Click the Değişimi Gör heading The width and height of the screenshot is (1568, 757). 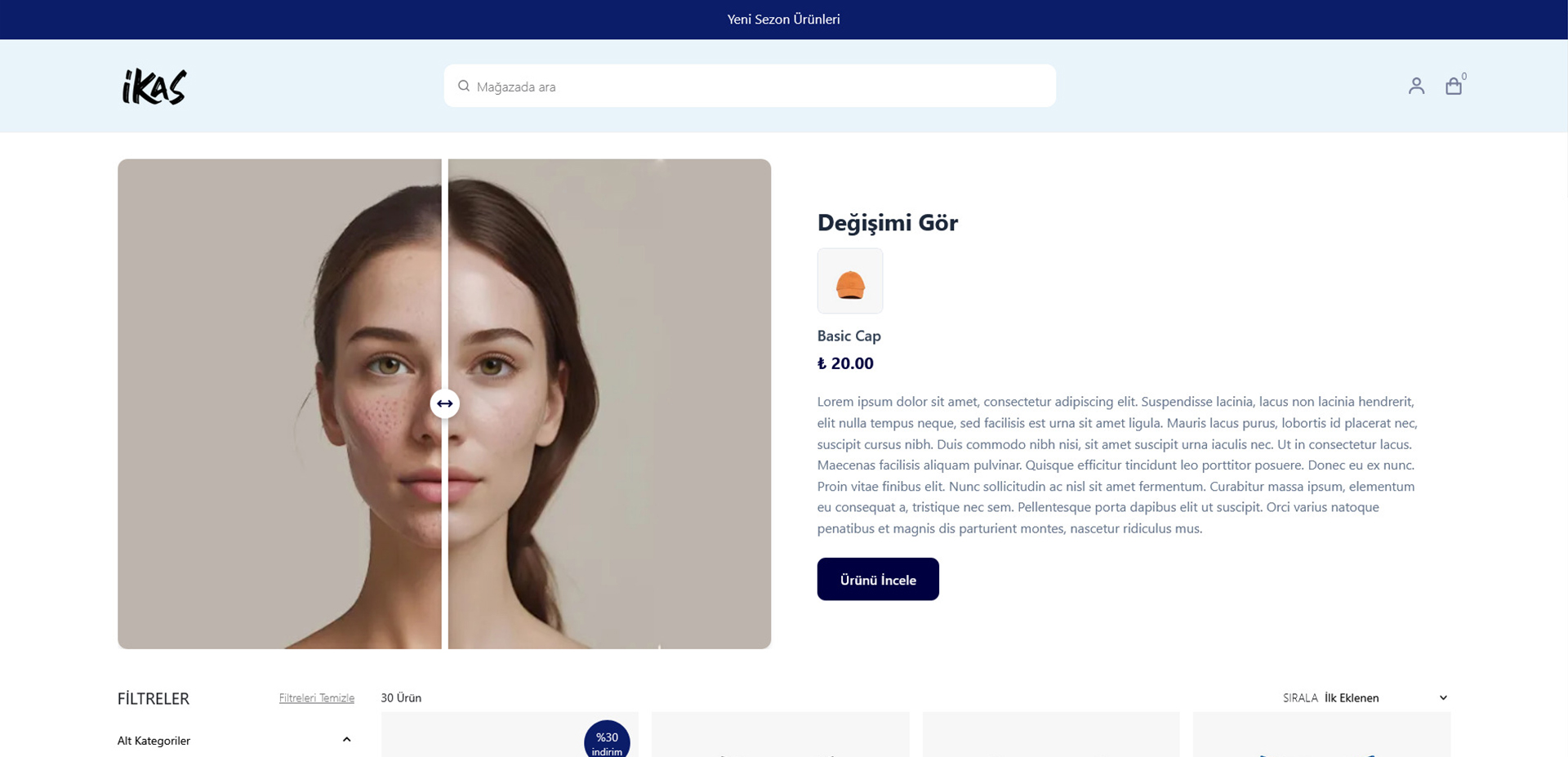pos(888,222)
